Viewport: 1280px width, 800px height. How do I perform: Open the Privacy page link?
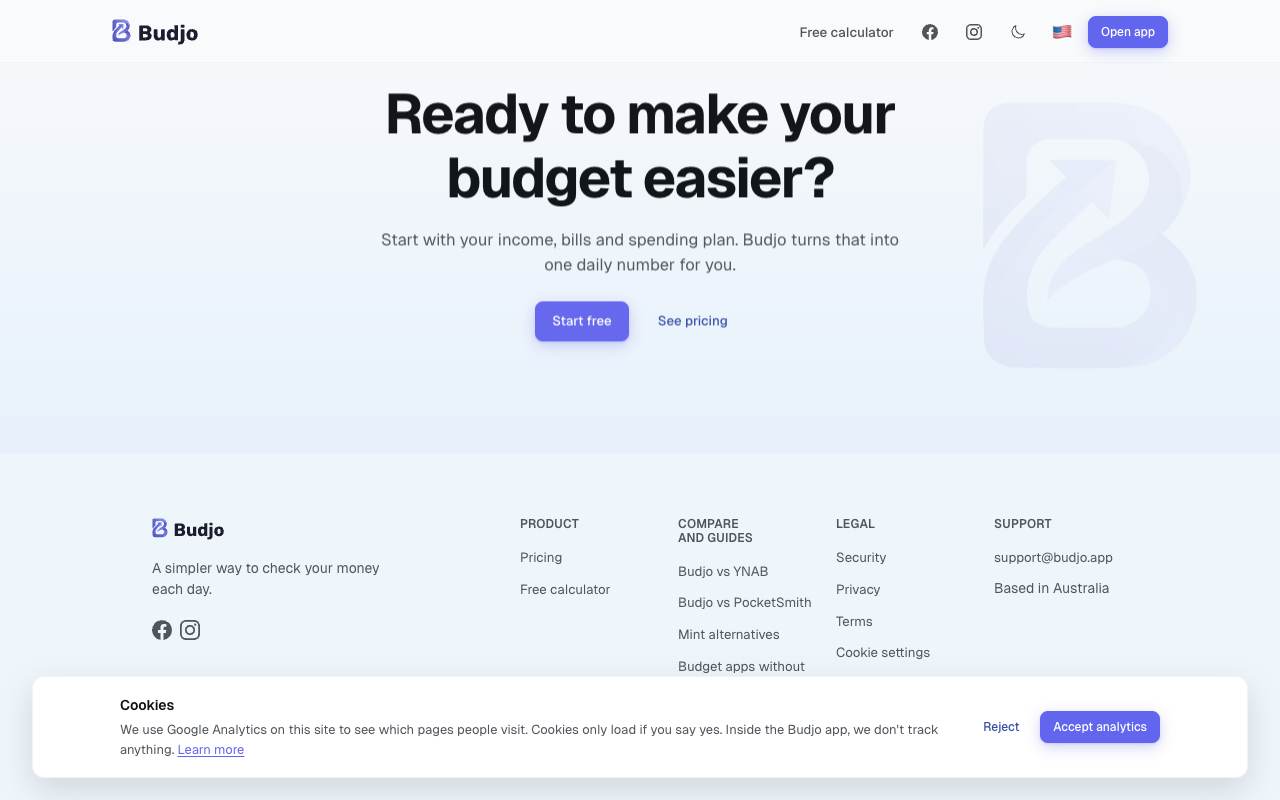[x=858, y=590]
